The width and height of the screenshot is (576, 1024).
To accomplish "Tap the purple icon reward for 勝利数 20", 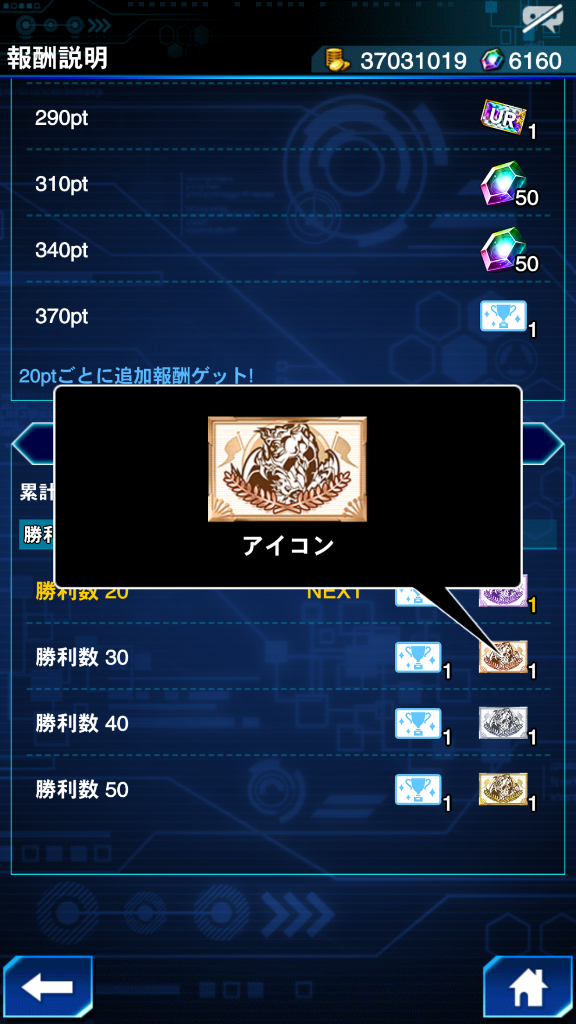I will pos(503,594).
